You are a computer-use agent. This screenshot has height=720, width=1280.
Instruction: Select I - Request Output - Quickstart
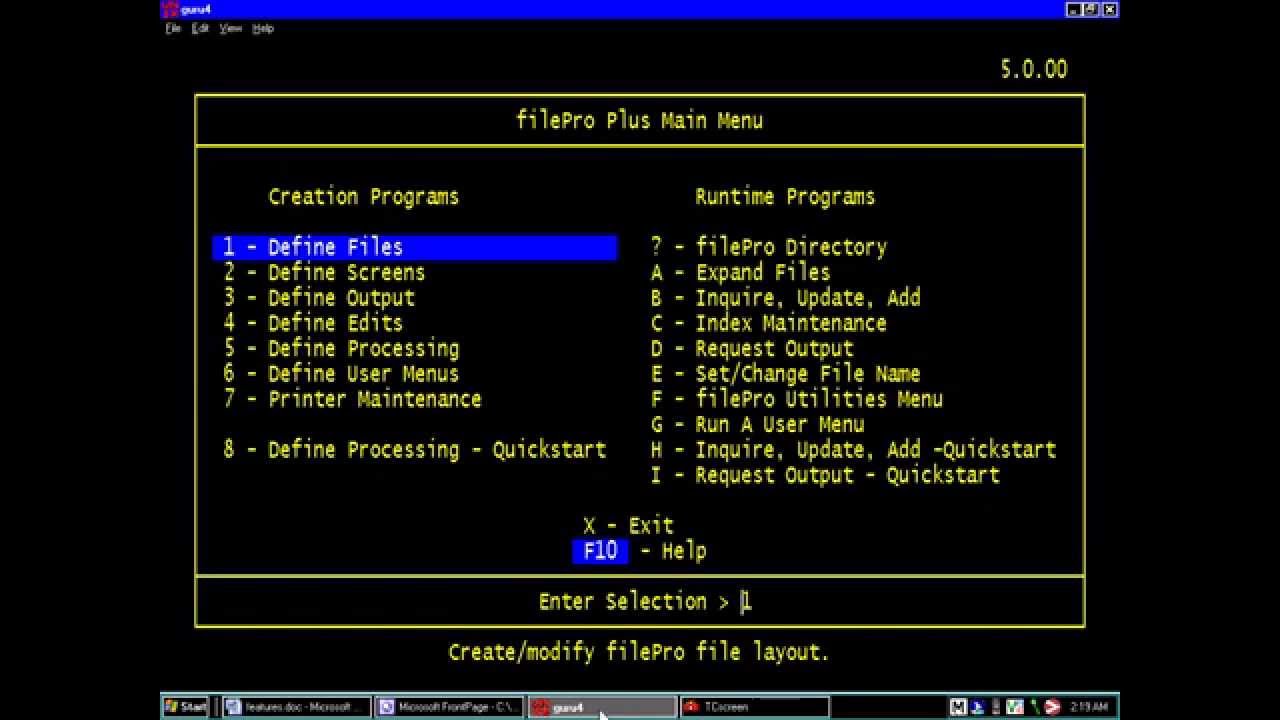pyautogui.click(x=825, y=475)
